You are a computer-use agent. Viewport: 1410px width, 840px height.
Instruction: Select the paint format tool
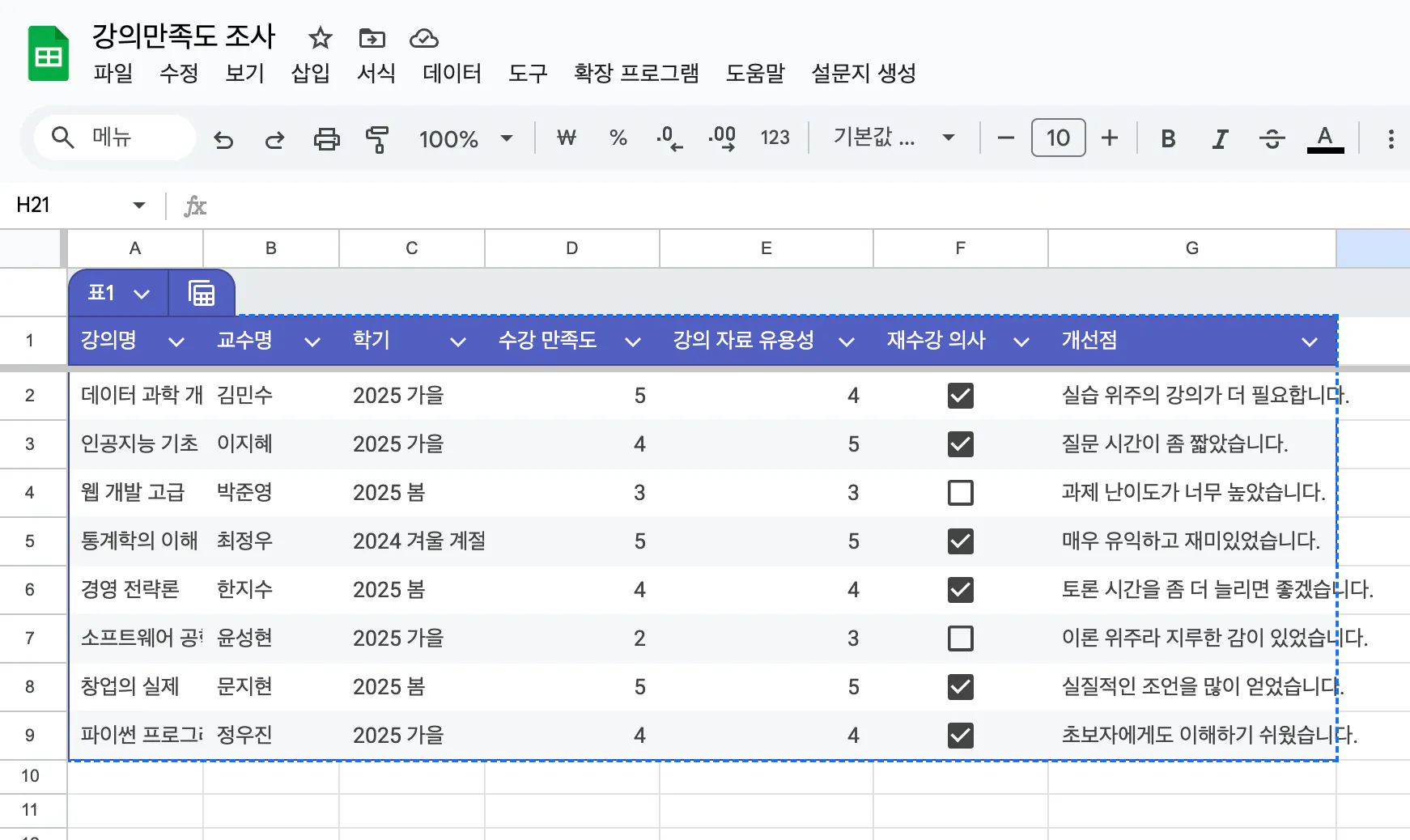377,139
